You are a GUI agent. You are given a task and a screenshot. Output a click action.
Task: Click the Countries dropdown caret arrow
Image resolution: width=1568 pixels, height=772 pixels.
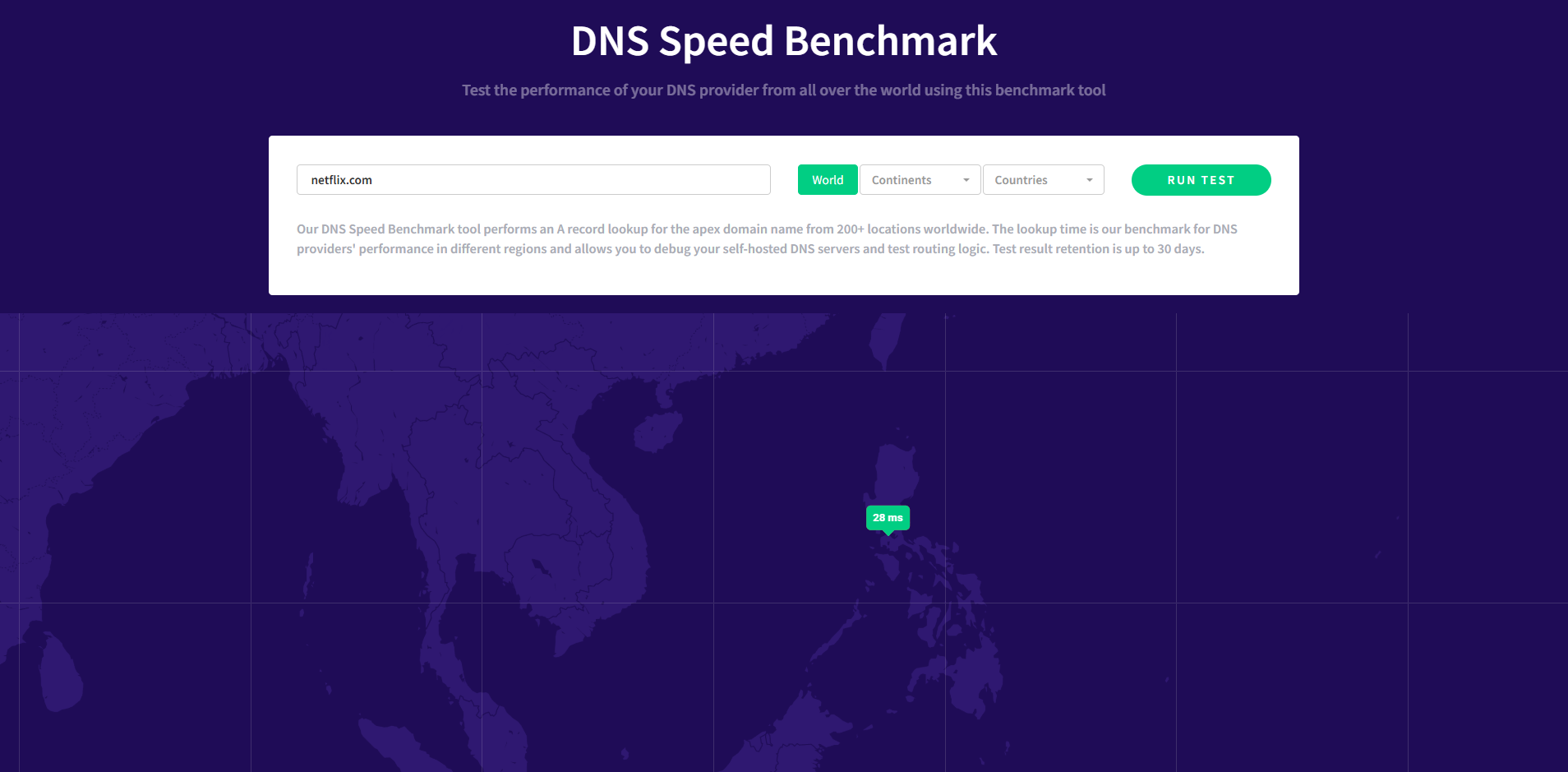pos(1090,180)
